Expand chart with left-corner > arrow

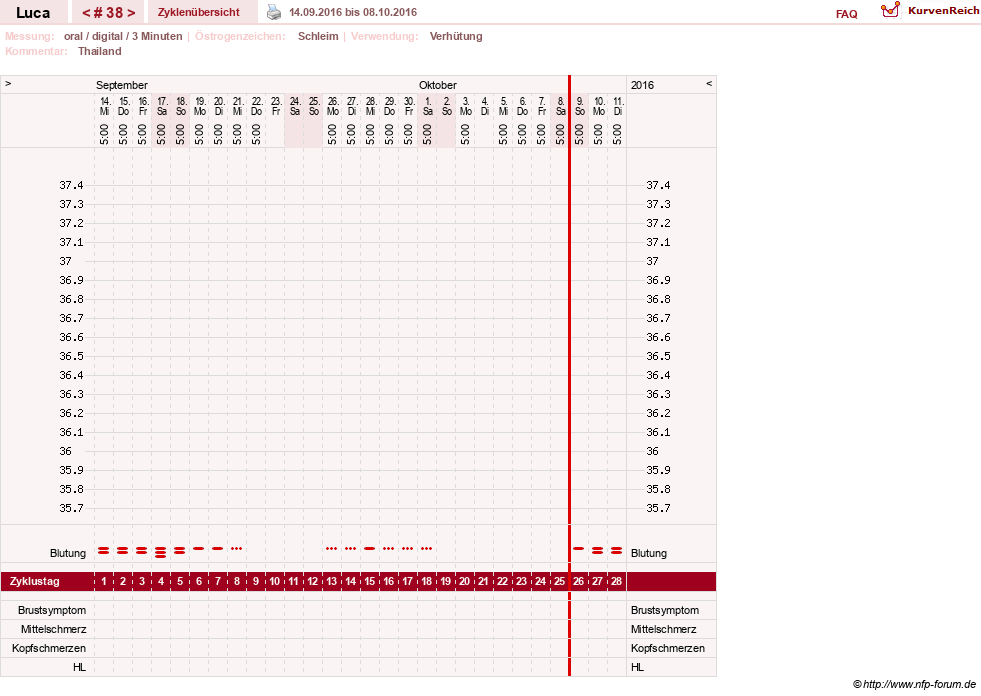tap(8, 83)
